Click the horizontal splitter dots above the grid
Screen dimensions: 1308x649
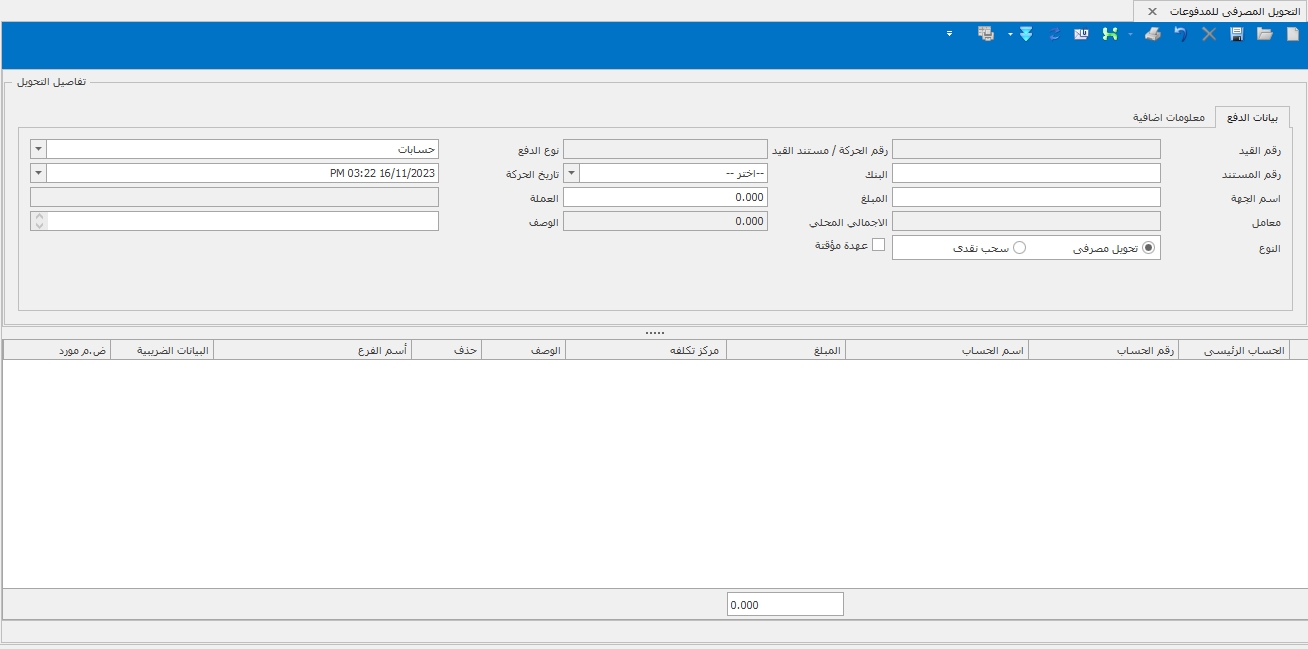tap(654, 332)
